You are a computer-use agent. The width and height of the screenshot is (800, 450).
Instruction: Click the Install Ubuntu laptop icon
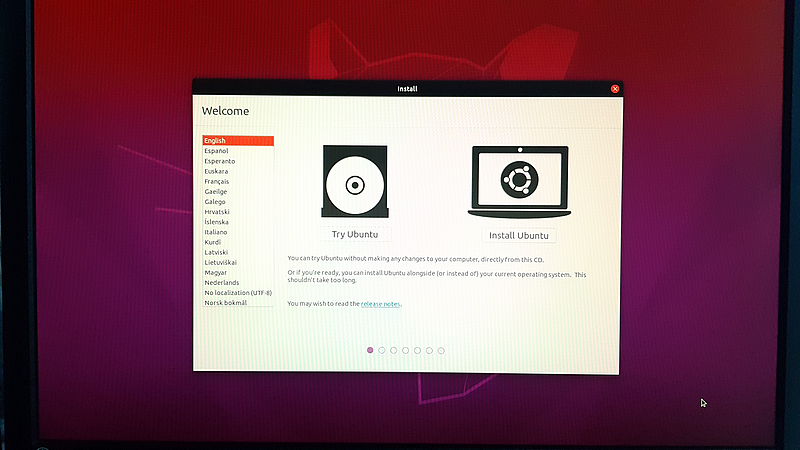coord(519,182)
